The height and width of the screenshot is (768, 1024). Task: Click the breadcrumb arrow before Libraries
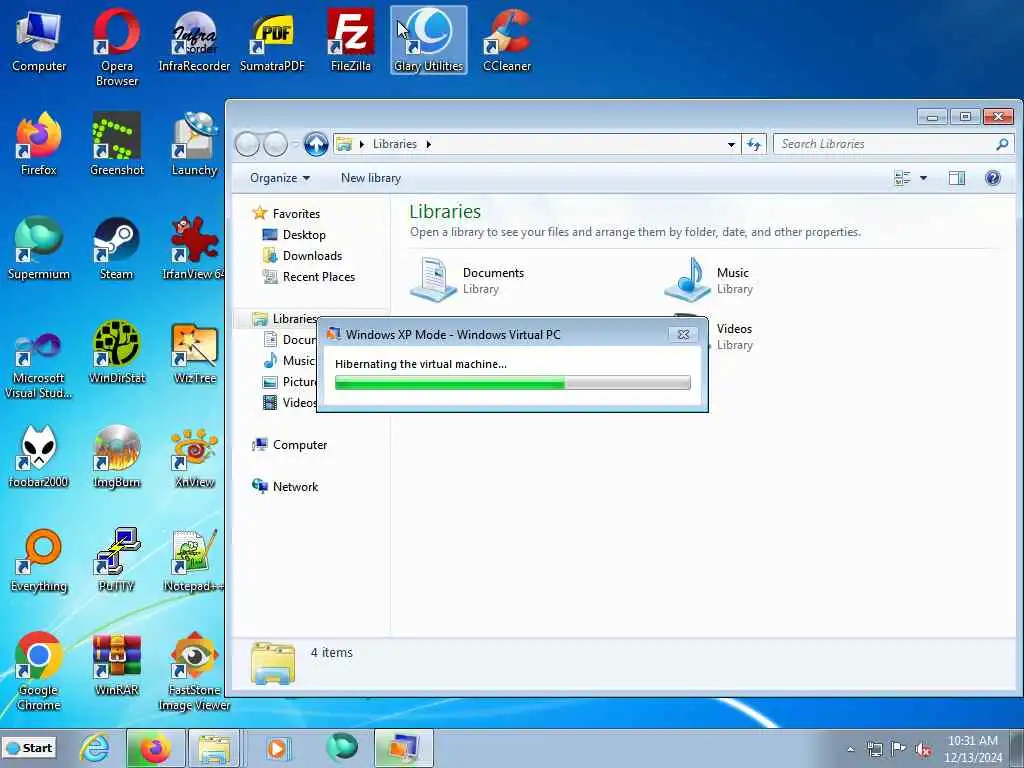362,144
